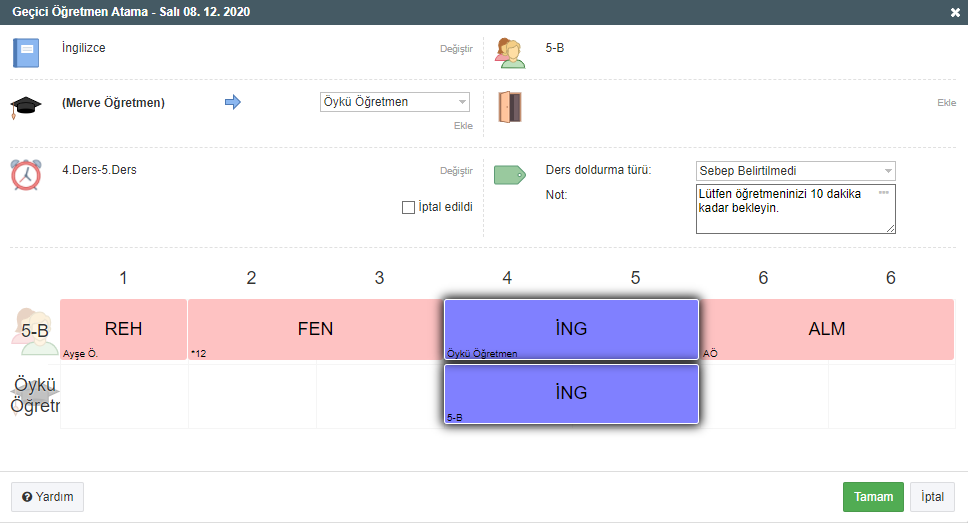Click the blue arrow next to Merve Öğretmen

(233, 102)
